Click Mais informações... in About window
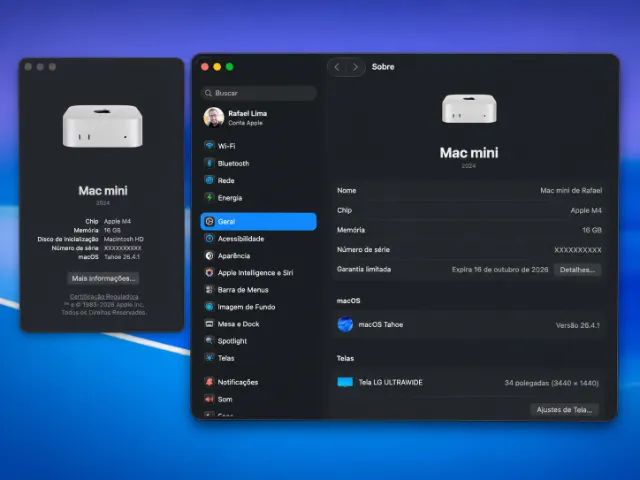This screenshot has height=480, width=640. tap(103, 278)
